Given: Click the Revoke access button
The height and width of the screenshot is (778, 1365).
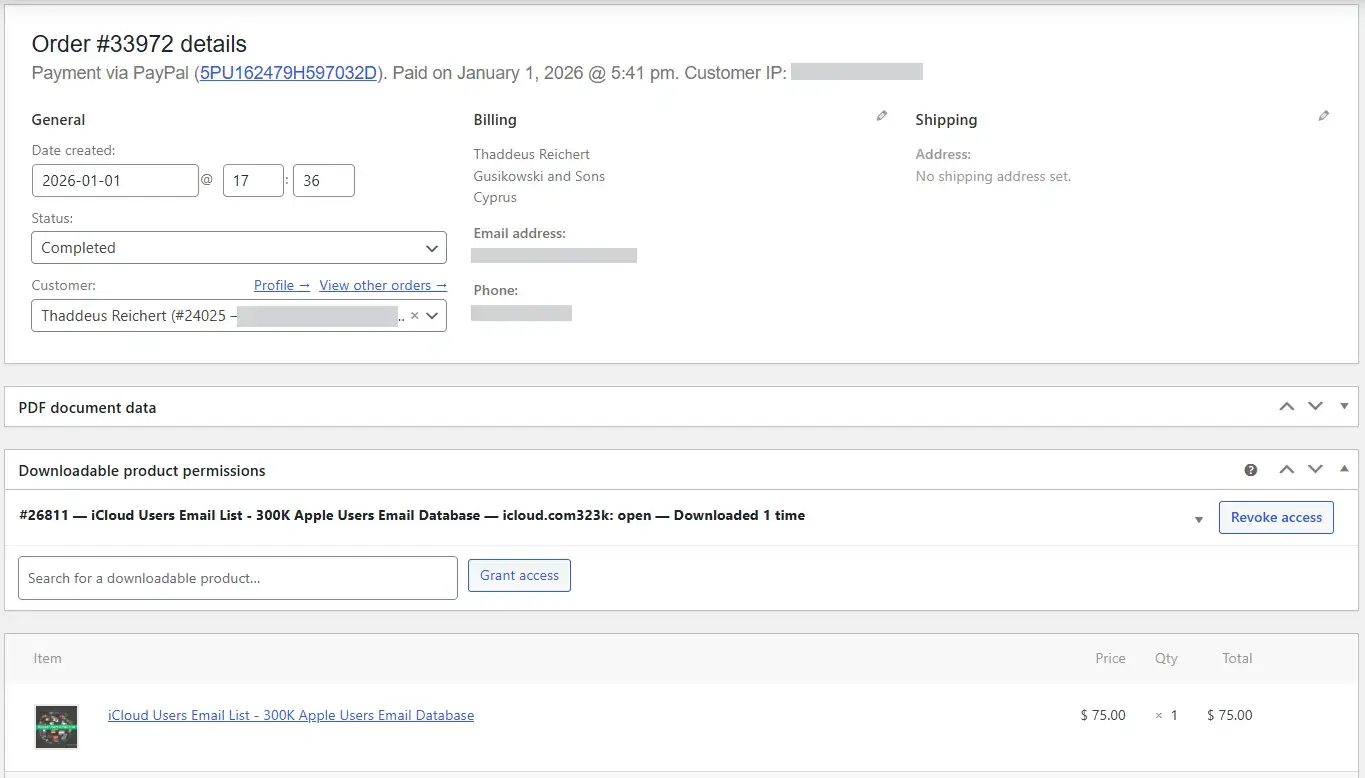Looking at the screenshot, I should [x=1275, y=517].
